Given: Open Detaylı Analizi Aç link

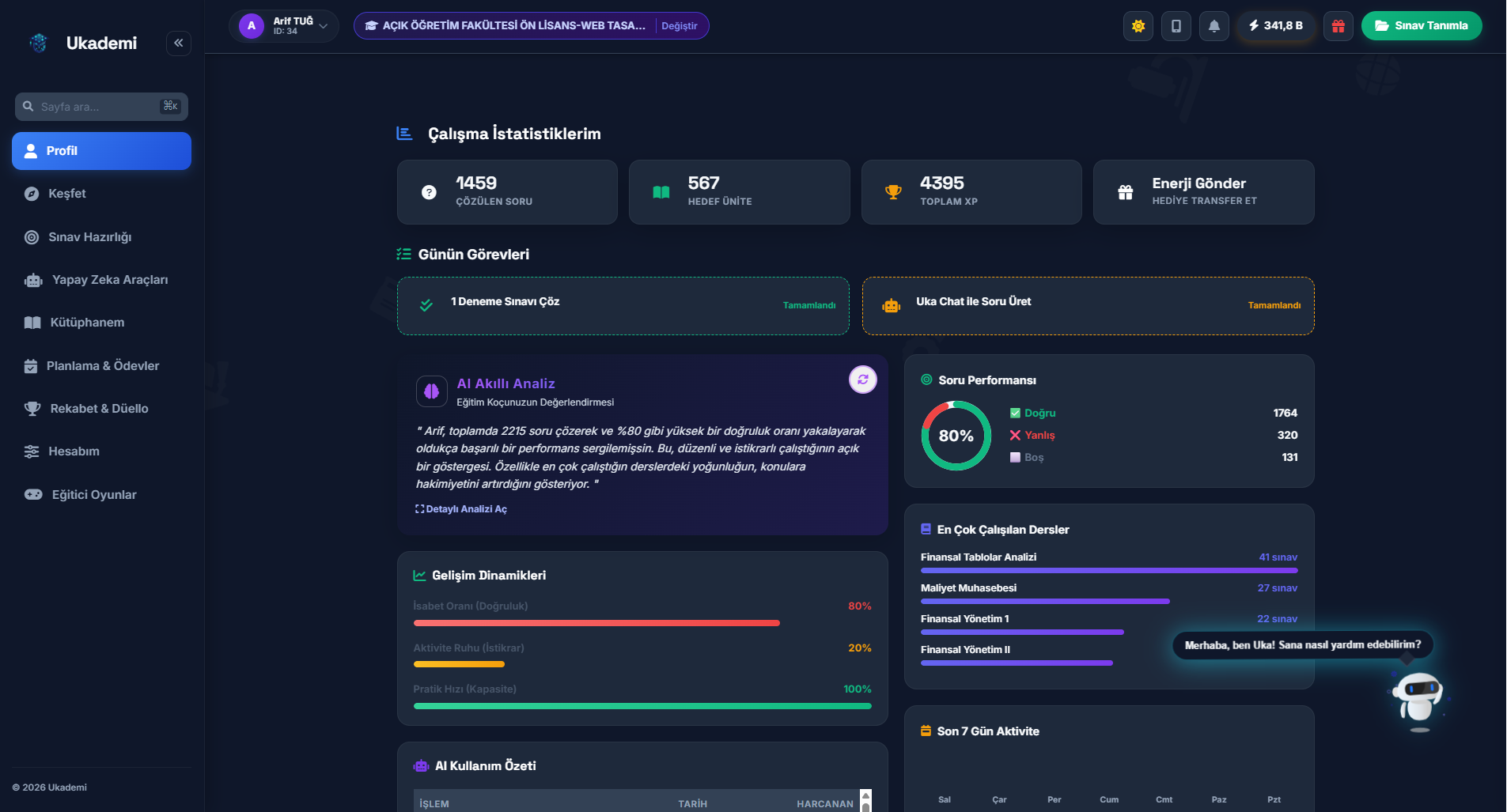Looking at the screenshot, I should [x=461, y=509].
